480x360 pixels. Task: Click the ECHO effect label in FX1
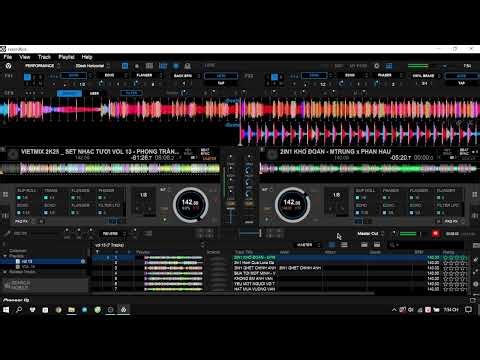point(109,75)
